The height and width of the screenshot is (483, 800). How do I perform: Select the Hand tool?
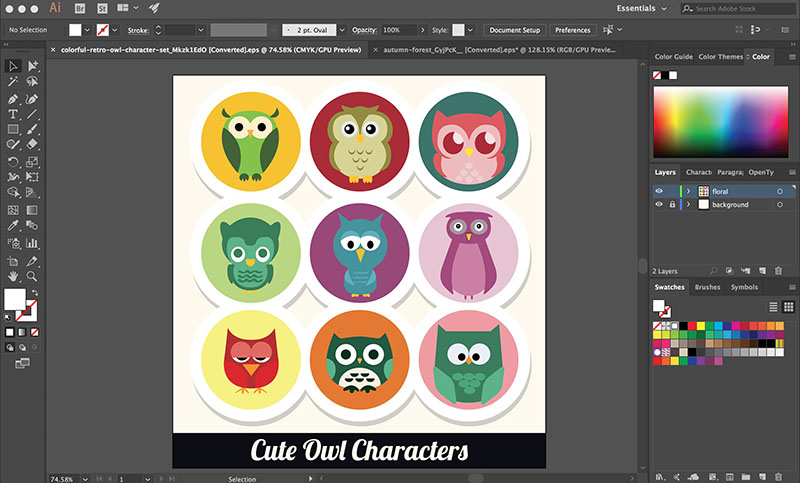coord(13,276)
